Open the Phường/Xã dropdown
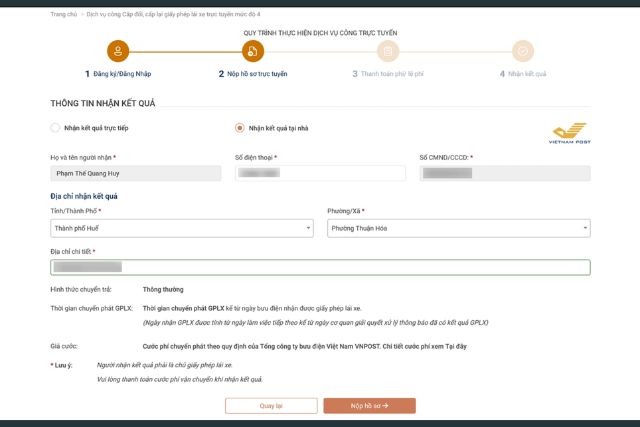640x427 pixels. coord(459,228)
